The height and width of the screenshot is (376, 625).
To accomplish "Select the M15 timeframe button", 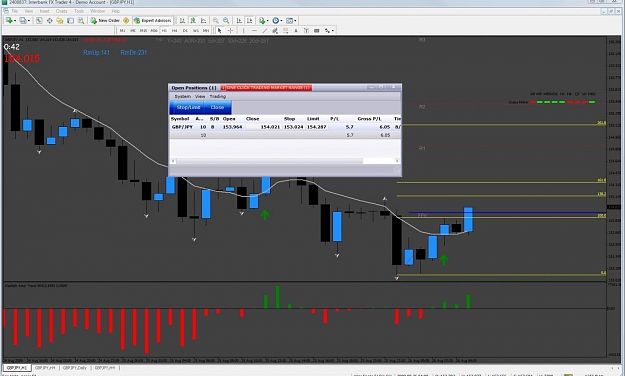I will [x=143, y=30].
